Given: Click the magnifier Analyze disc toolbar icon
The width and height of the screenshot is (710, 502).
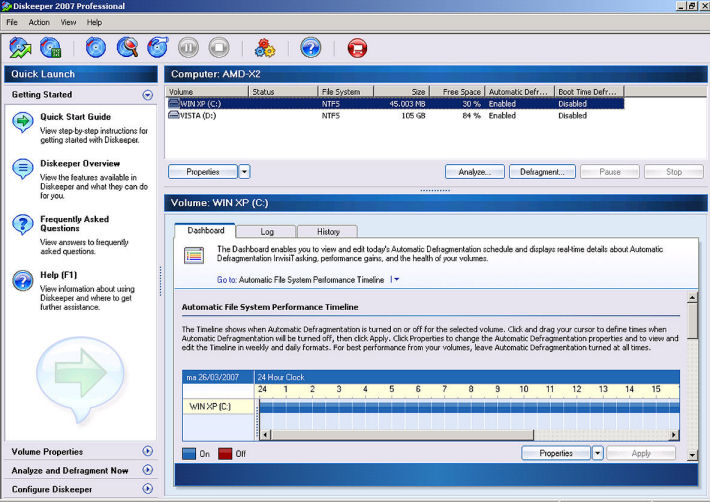Looking at the screenshot, I should 127,47.
